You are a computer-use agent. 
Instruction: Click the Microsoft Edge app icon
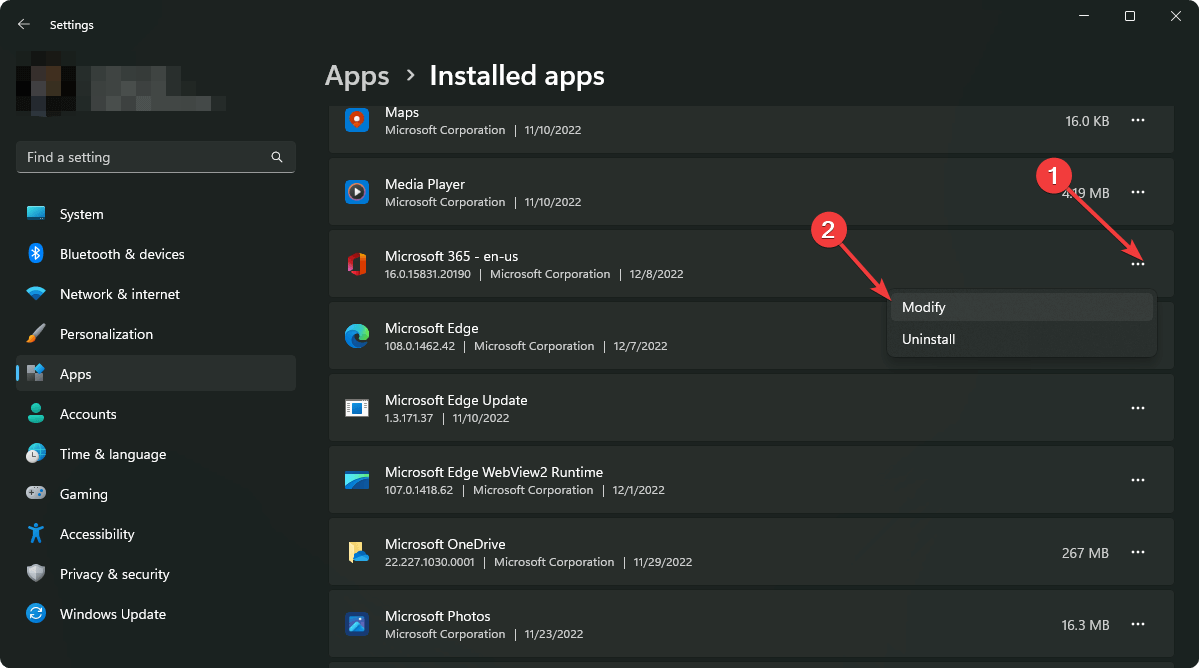pyautogui.click(x=357, y=336)
